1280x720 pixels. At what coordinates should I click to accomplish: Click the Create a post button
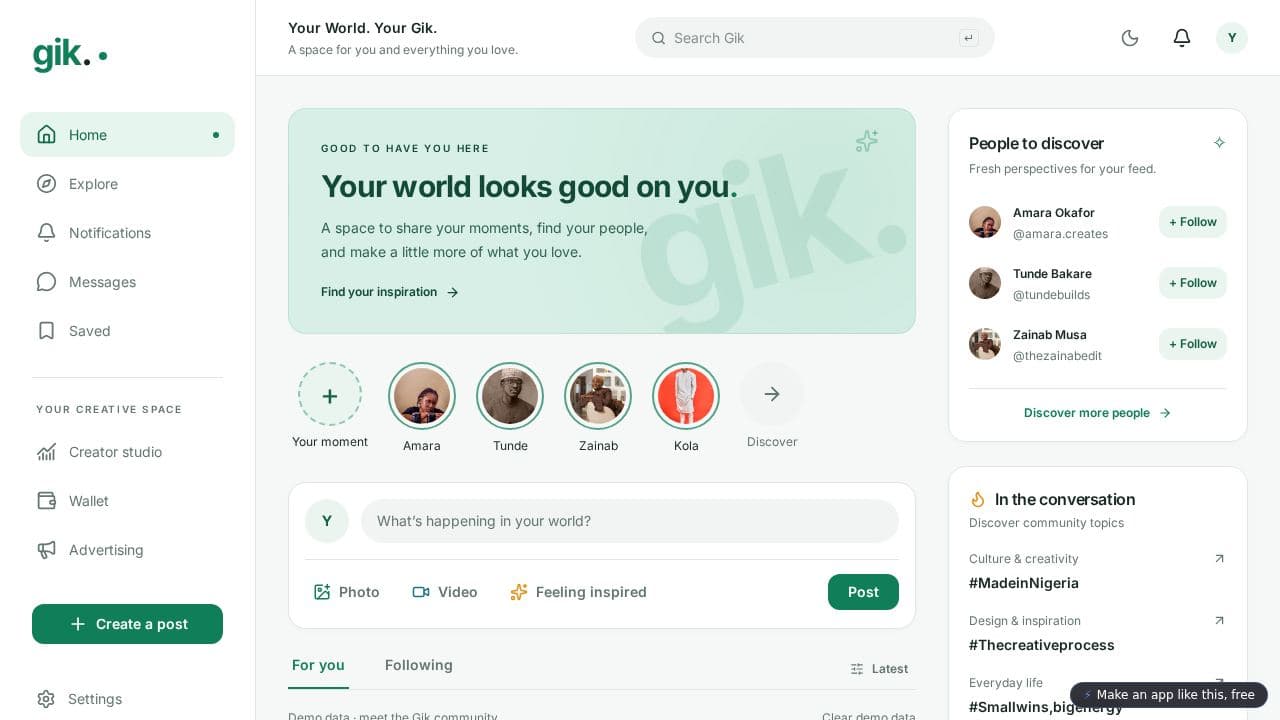pos(127,624)
